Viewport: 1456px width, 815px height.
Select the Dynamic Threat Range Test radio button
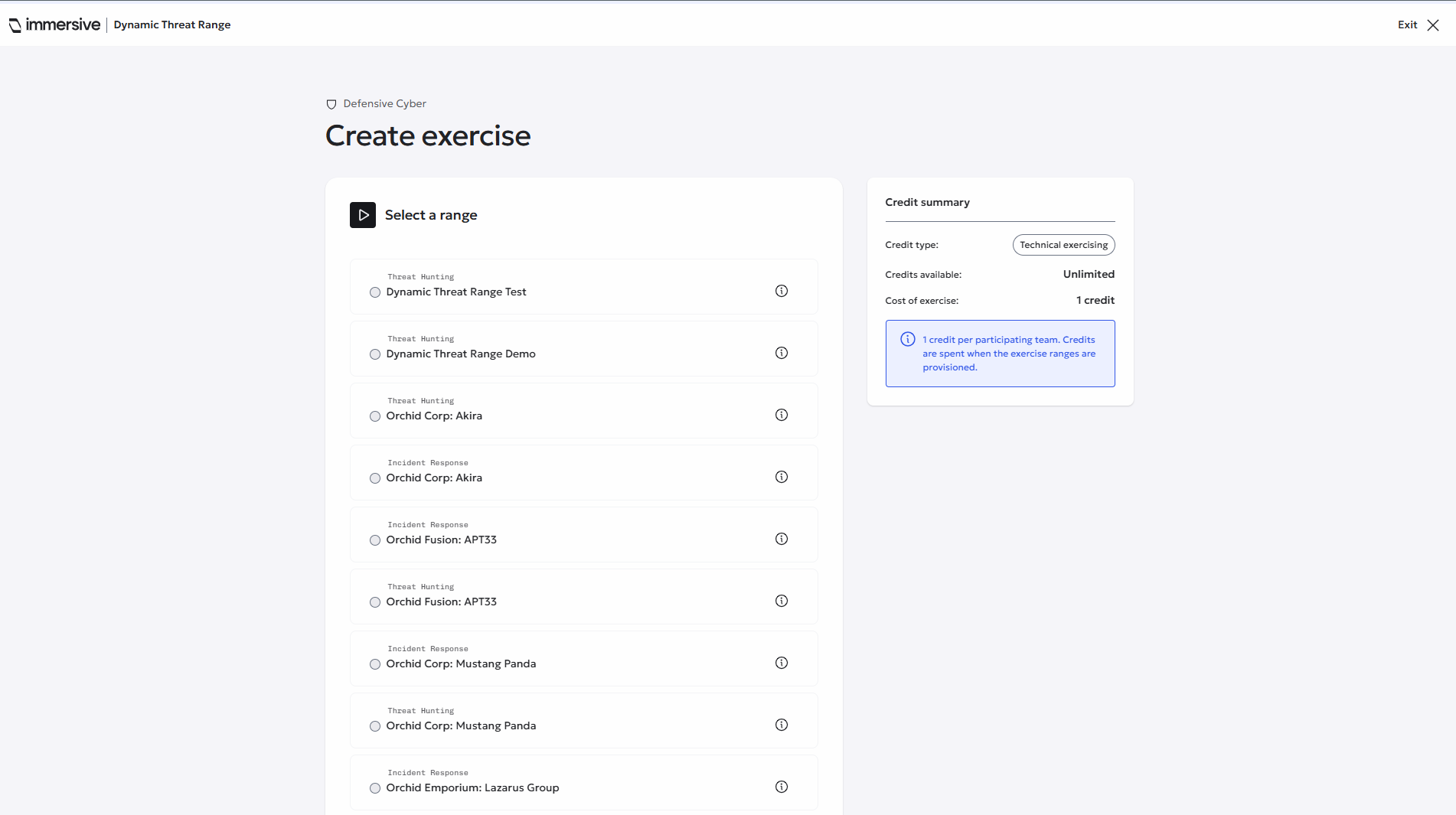375,292
